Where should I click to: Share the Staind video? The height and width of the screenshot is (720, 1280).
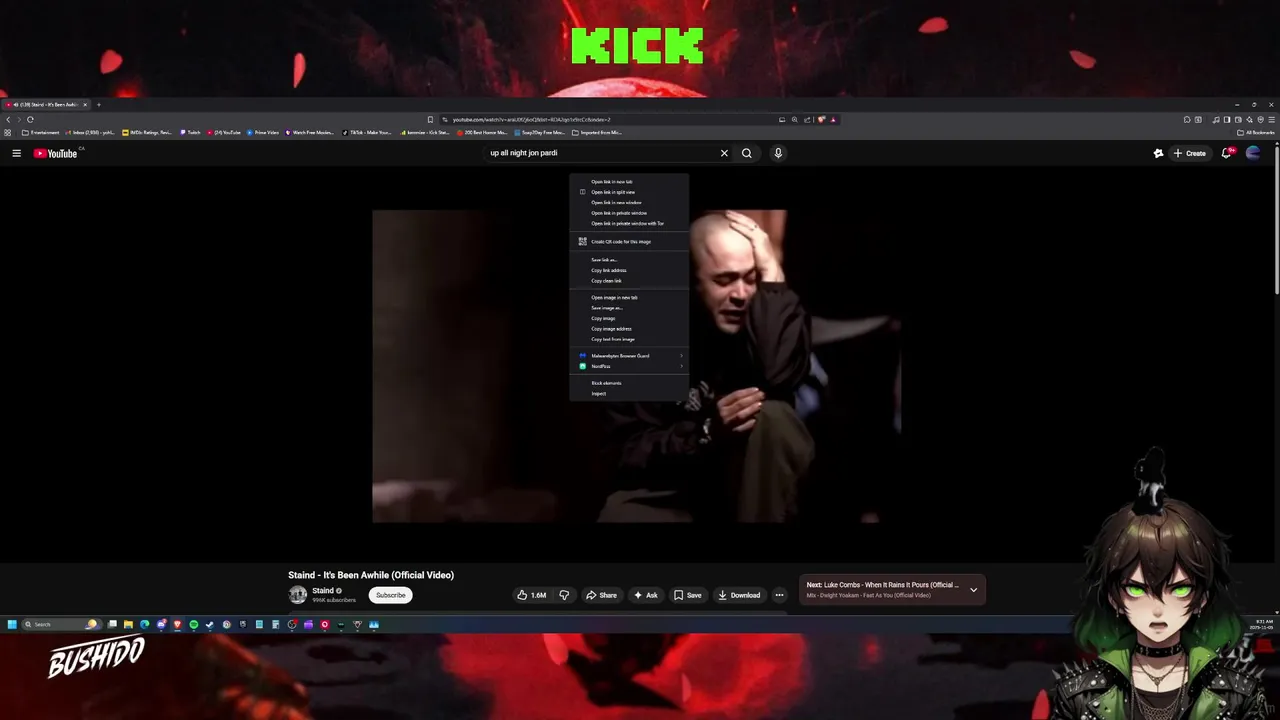pyautogui.click(x=601, y=595)
